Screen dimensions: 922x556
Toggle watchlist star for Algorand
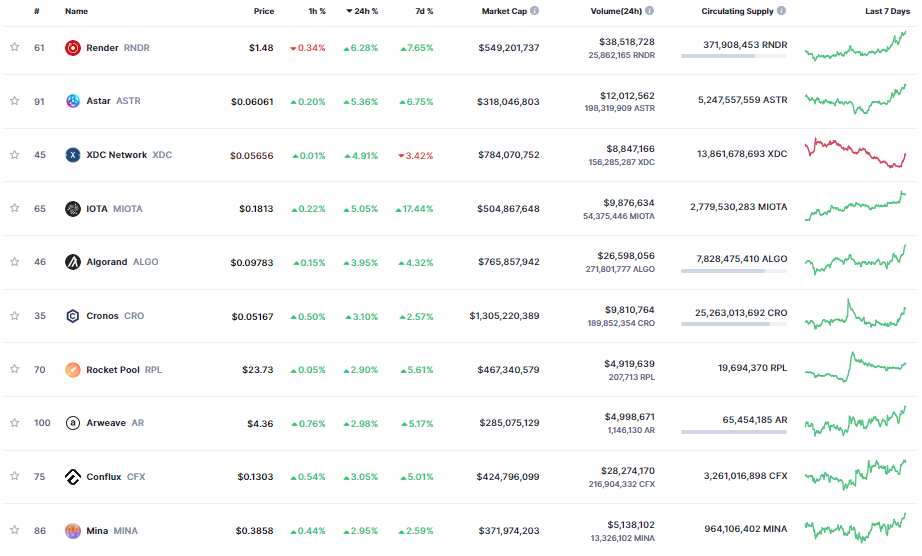pos(15,262)
